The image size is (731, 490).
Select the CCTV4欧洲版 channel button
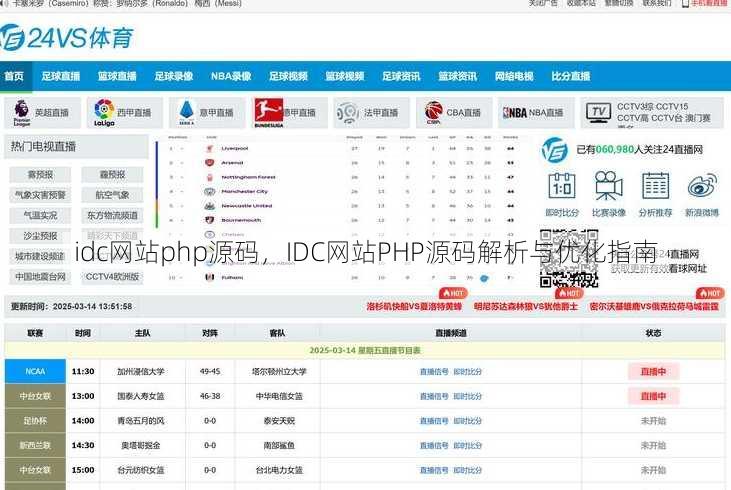(x=112, y=276)
